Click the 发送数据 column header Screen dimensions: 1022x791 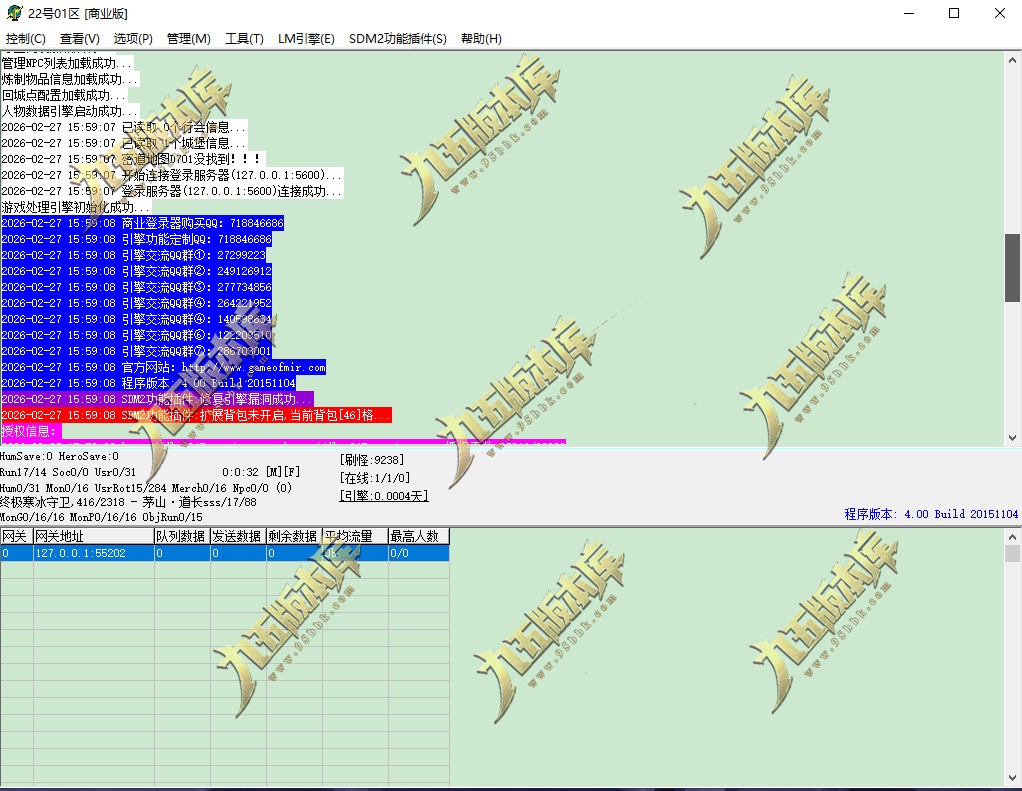tap(238, 536)
